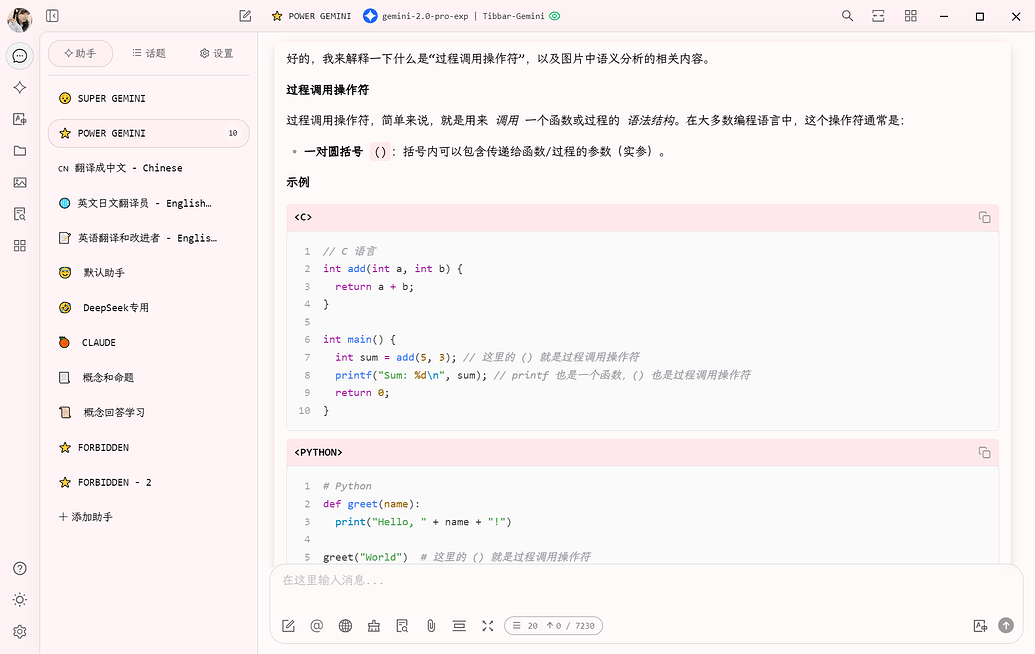Select 翻译成中文 - Chinese assistant
Viewport: 1035px width, 654px height.
[x=149, y=168]
